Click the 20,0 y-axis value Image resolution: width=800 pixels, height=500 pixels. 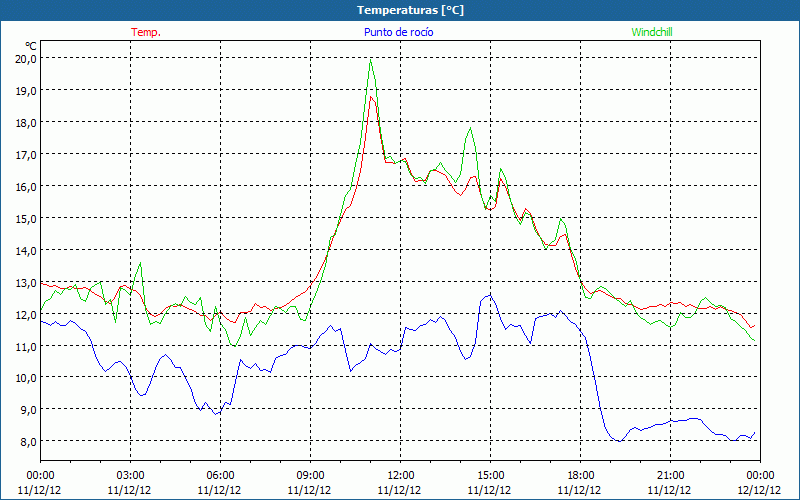click(x=27, y=58)
